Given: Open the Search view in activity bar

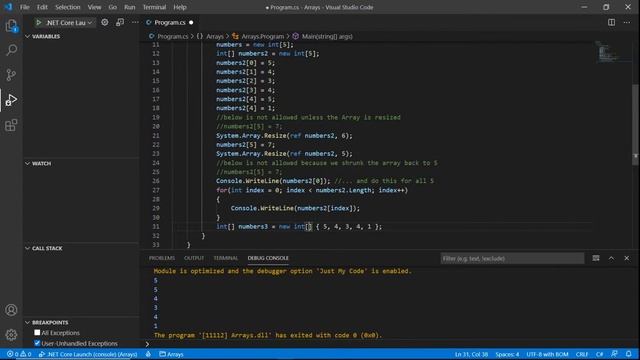Looking at the screenshot, I should tap(11, 50).
